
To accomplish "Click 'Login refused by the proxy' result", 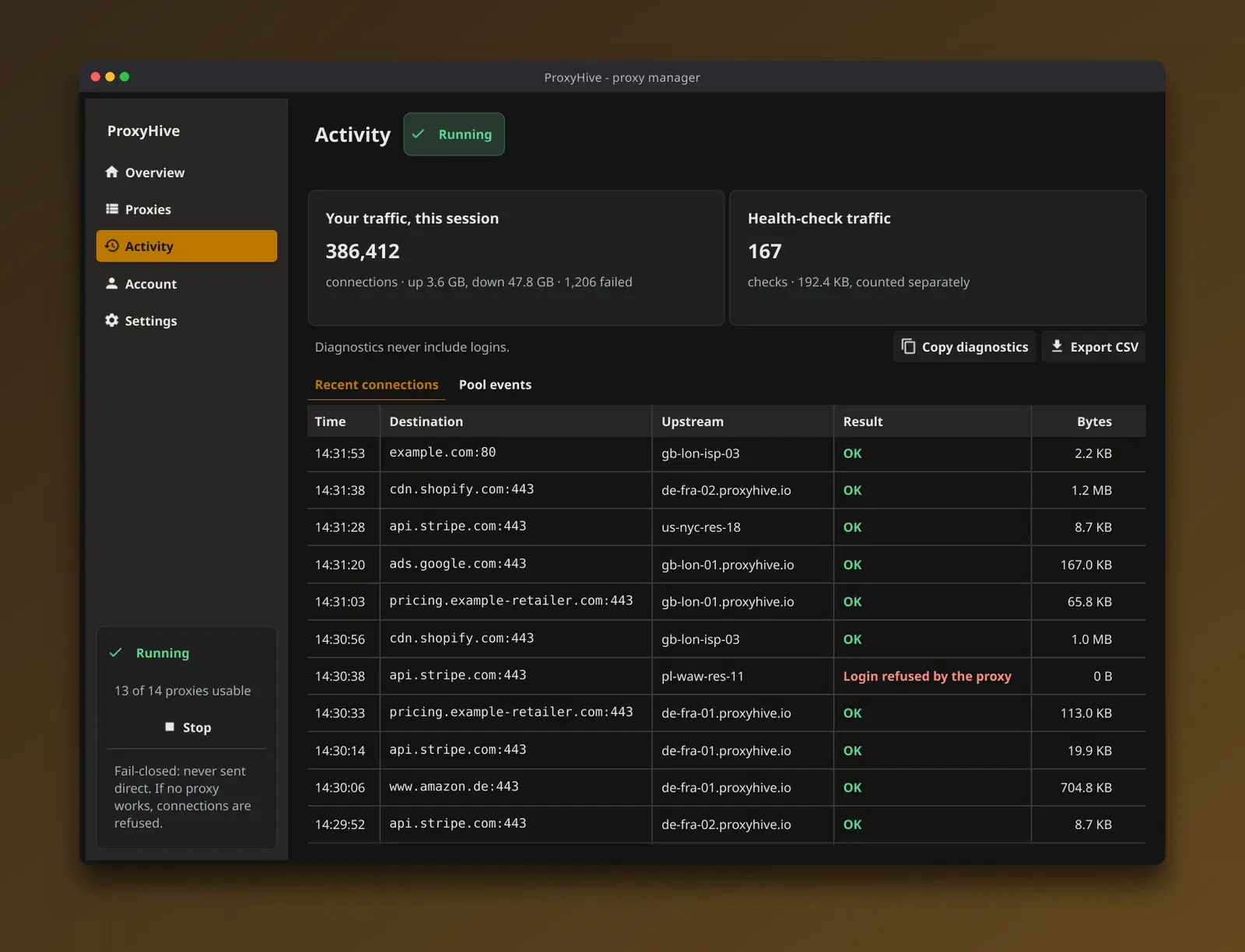I will click(x=928, y=676).
